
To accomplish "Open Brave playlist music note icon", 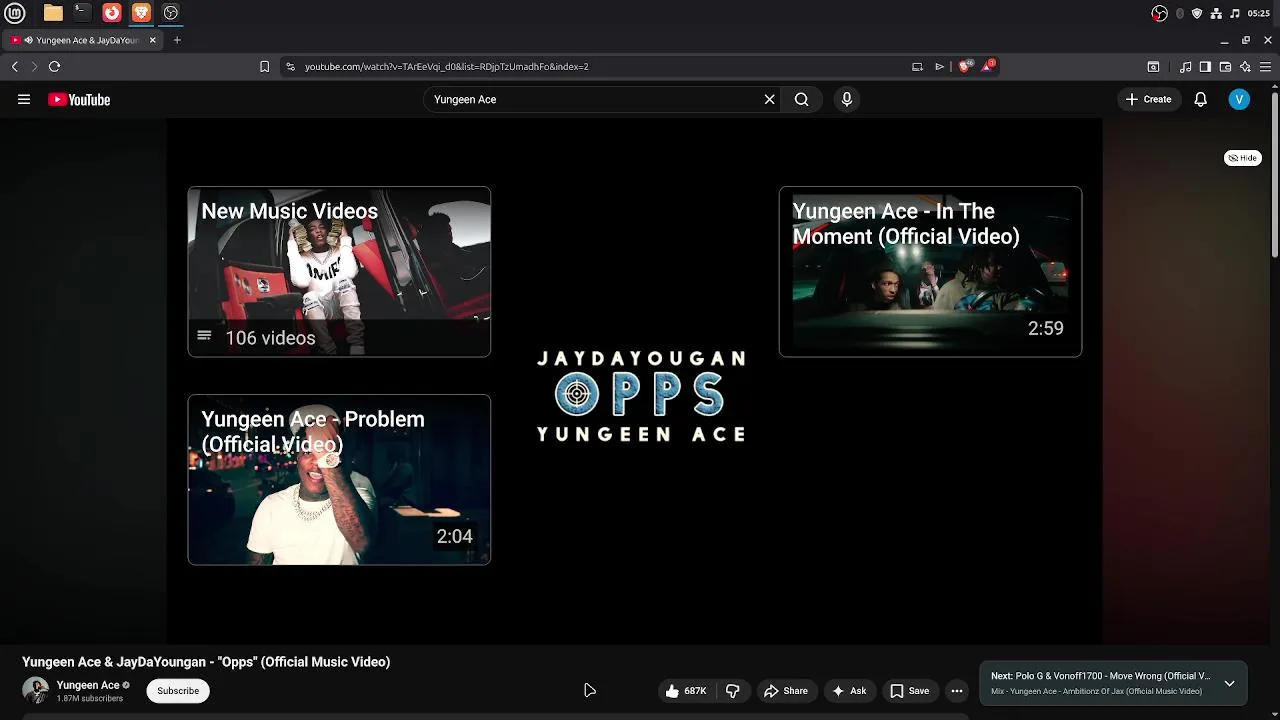I will tap(1185, 66).
